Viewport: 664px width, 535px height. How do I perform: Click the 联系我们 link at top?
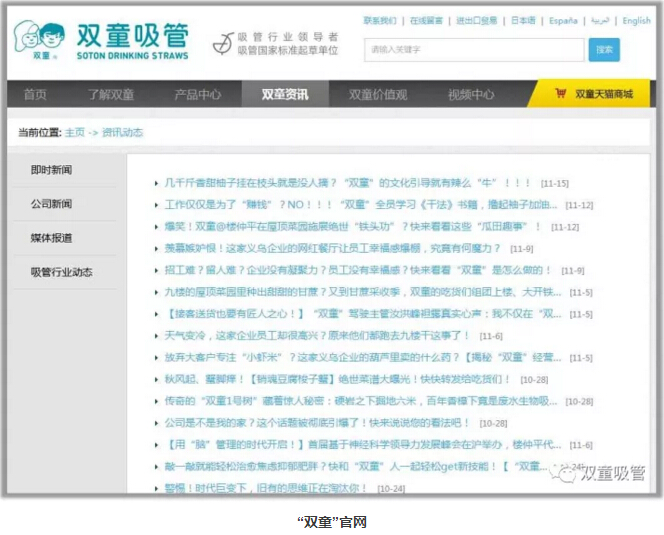click(380, 20)
